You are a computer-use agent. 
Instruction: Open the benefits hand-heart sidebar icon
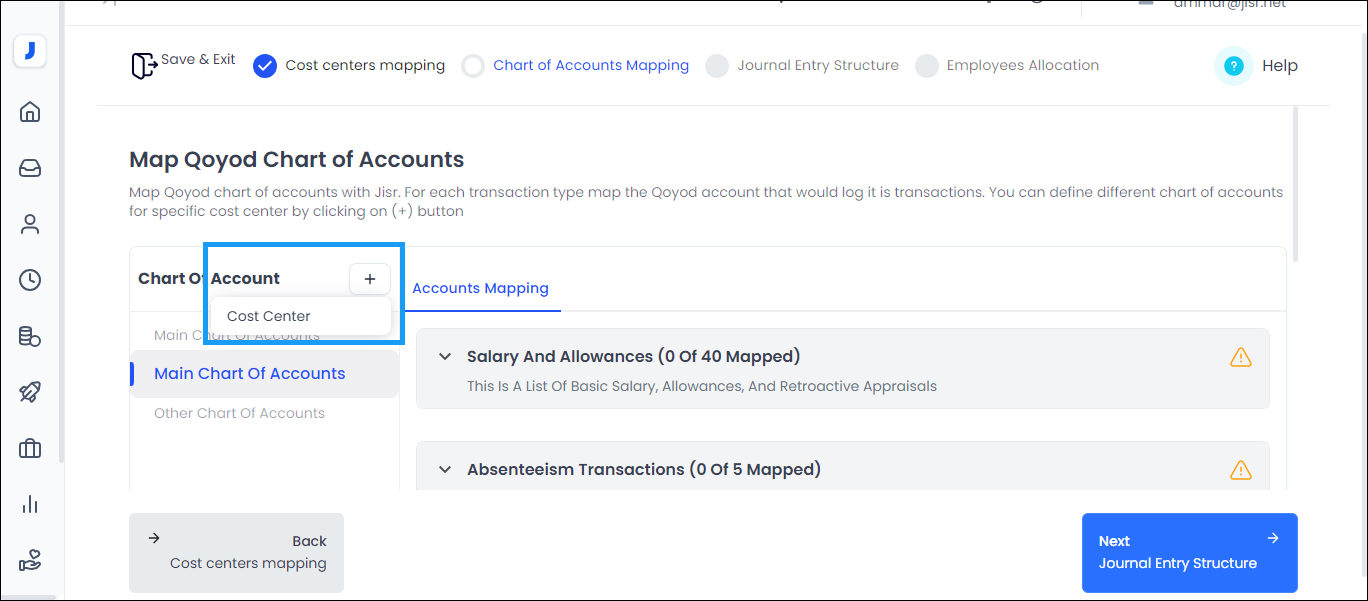pyautogui.click(x=30, y=560)
